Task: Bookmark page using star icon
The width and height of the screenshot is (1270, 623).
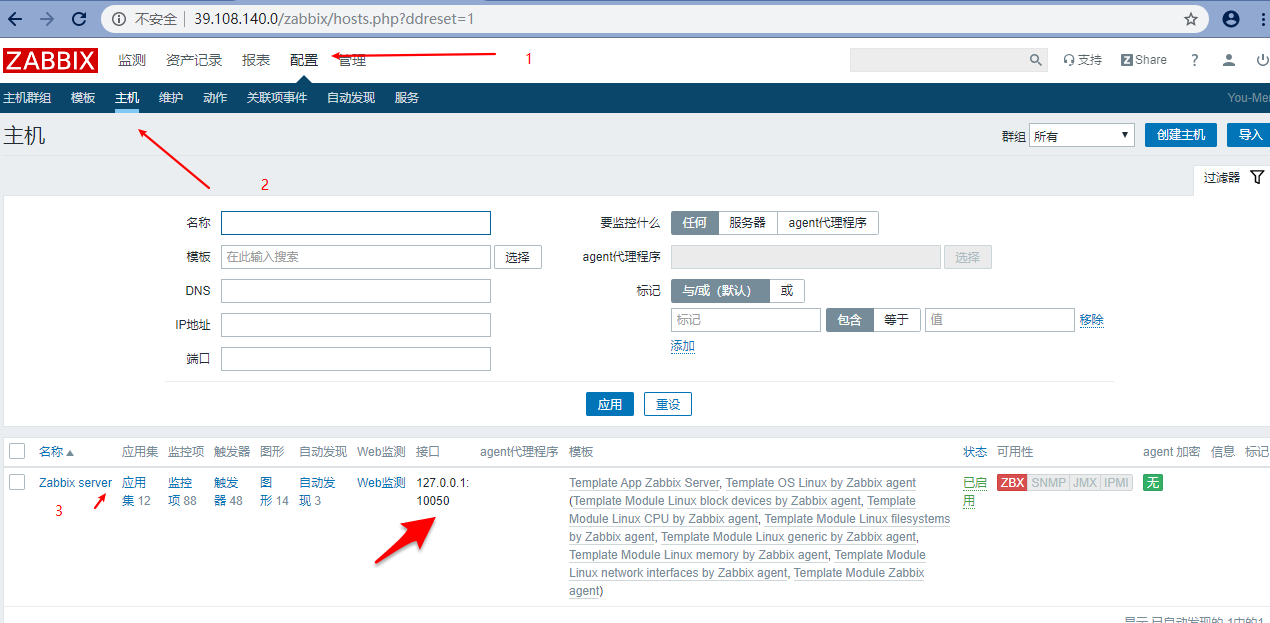Action: 1190,19
